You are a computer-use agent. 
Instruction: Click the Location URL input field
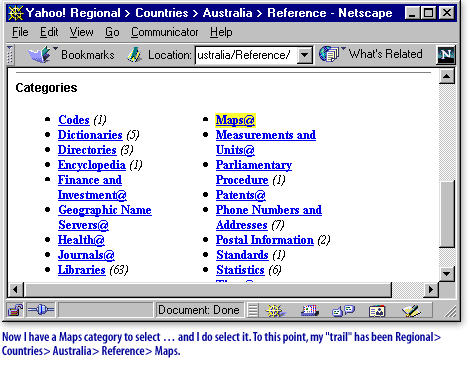(x=246, y=55)
